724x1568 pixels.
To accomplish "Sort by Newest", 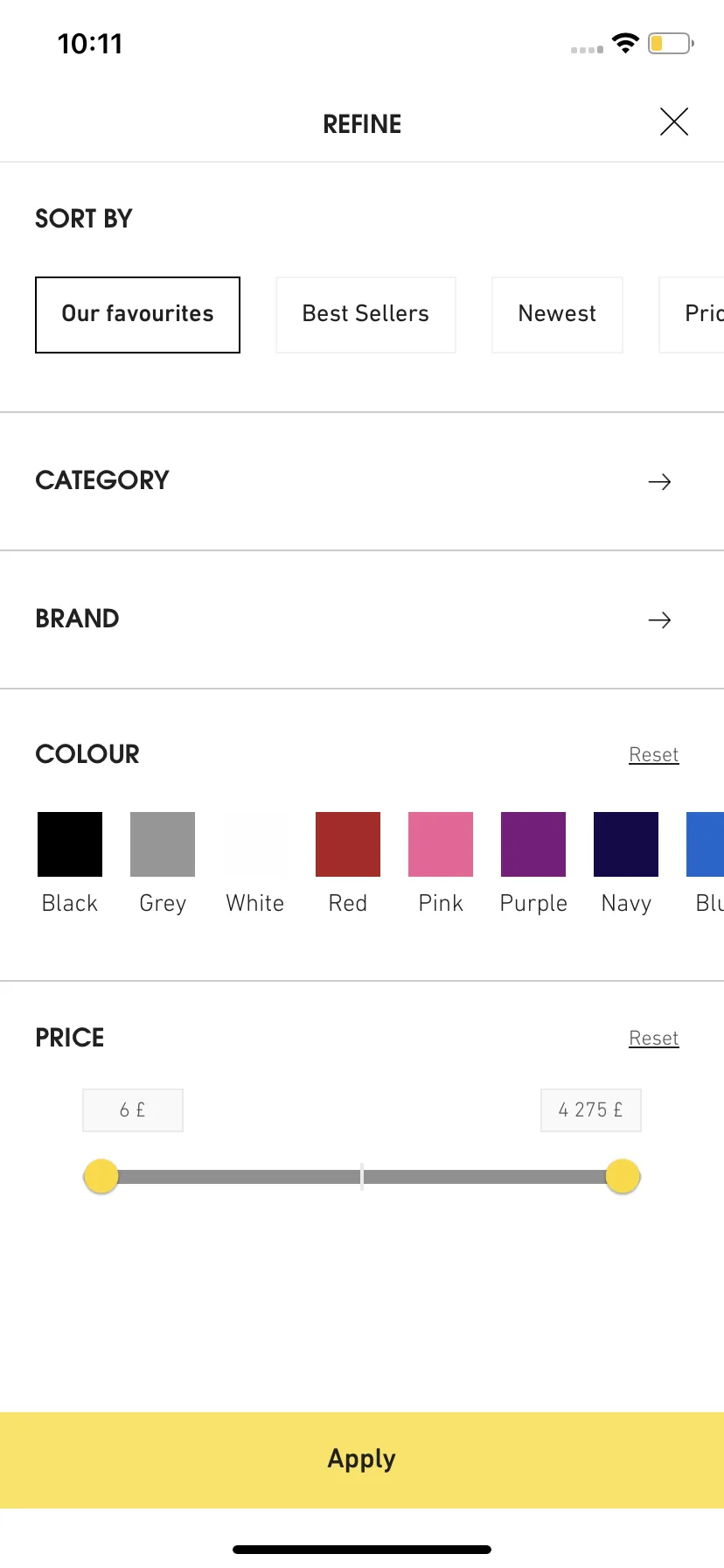I will point(557,315).
